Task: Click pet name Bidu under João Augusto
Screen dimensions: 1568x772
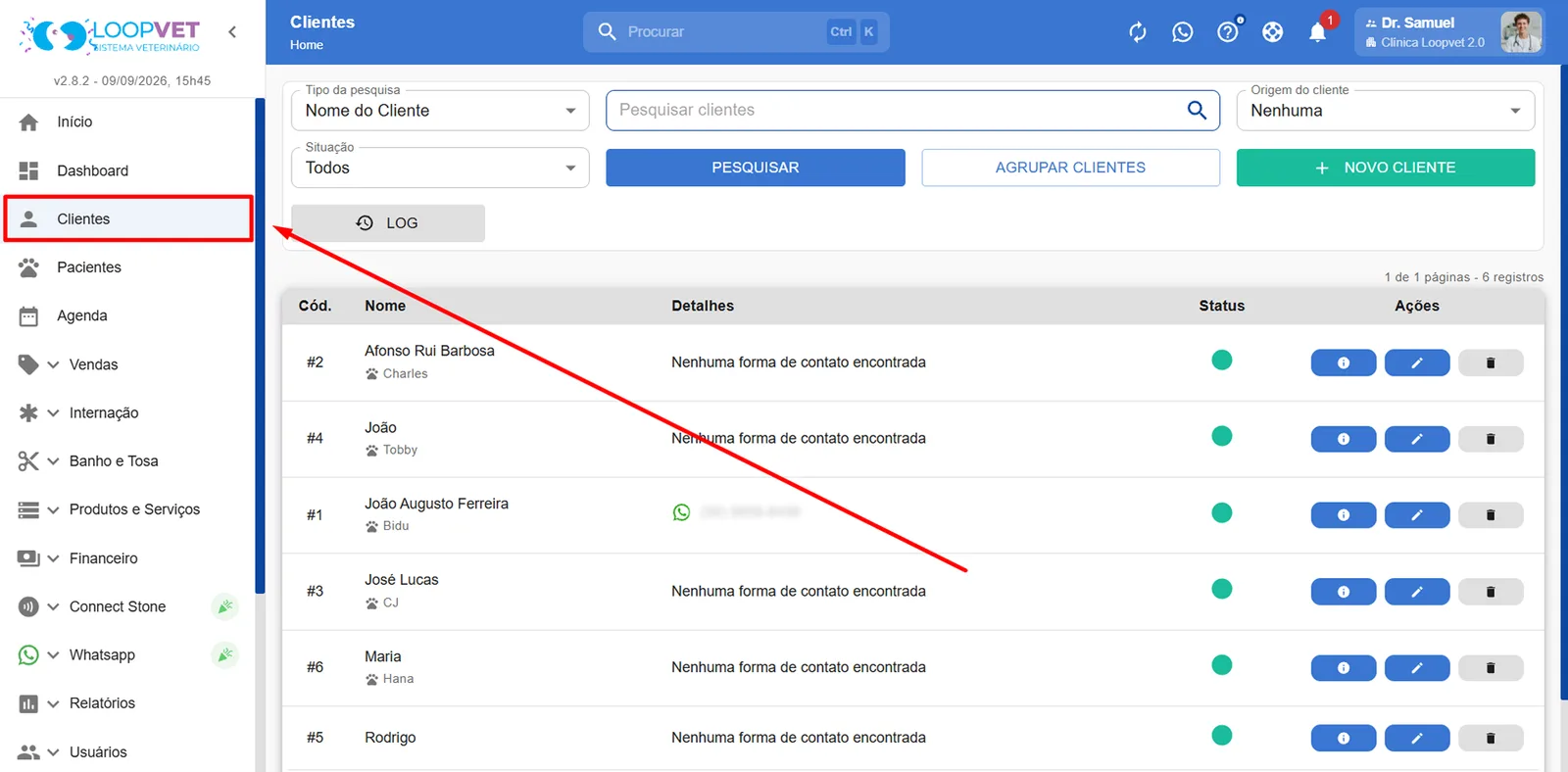Action: [396, 526]
